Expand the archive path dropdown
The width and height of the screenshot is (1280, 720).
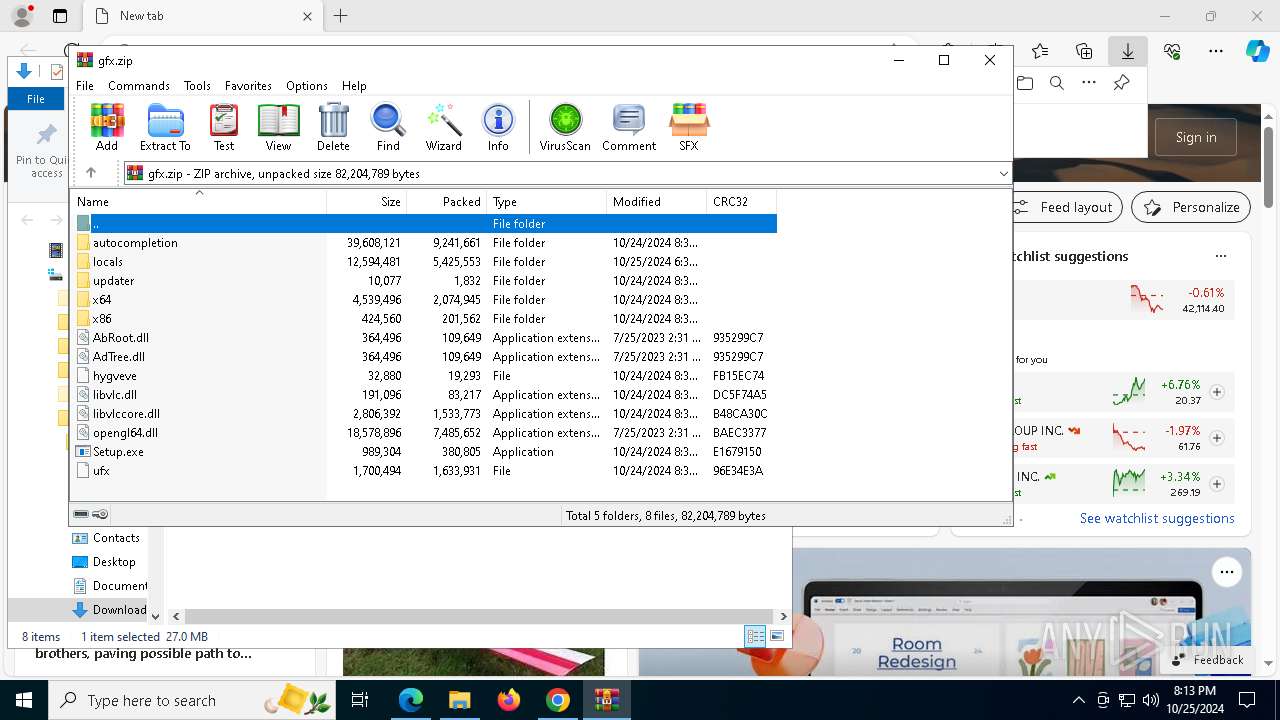tap(1003, 174)
